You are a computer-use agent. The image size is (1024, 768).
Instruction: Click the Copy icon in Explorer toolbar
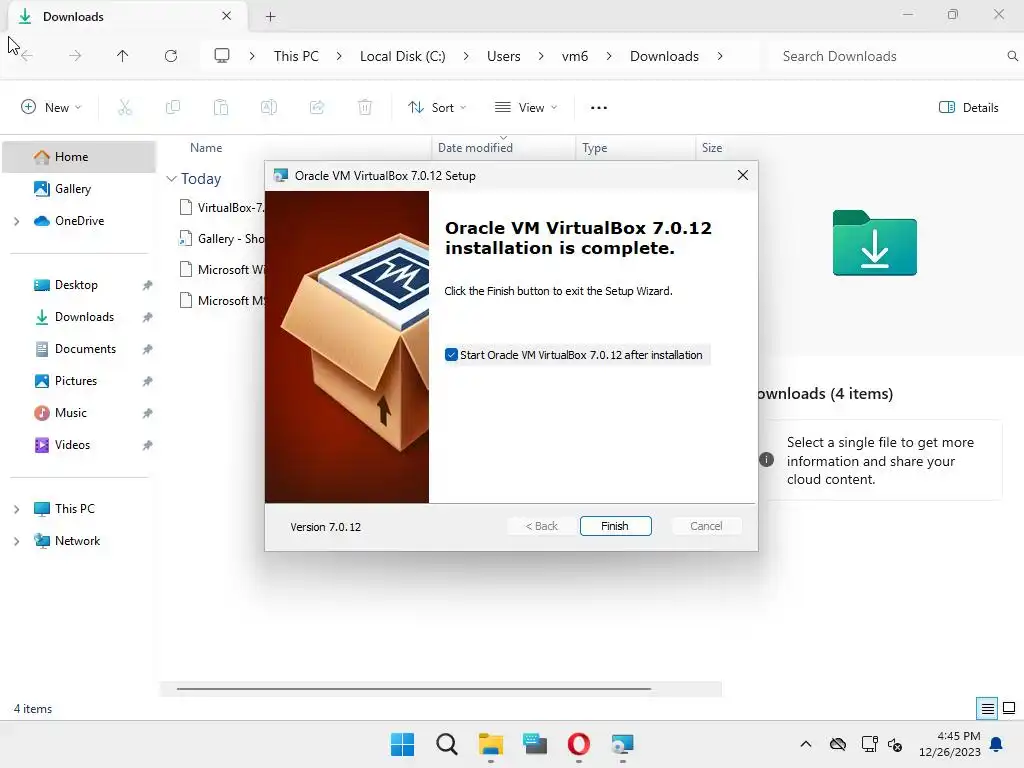point(172,107)
